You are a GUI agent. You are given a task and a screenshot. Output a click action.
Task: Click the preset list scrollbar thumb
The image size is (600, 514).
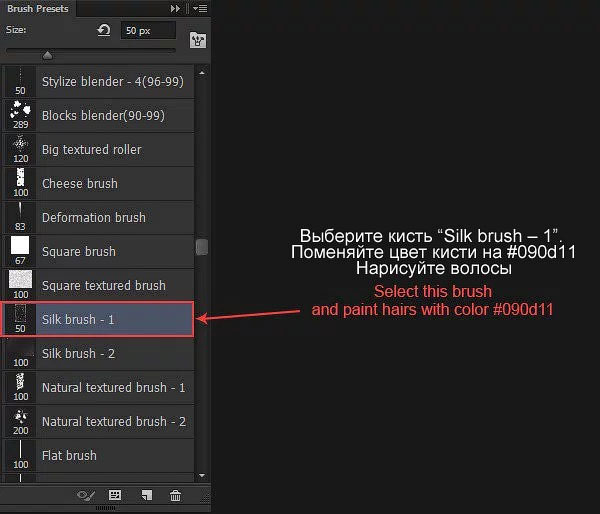point(202,247)
